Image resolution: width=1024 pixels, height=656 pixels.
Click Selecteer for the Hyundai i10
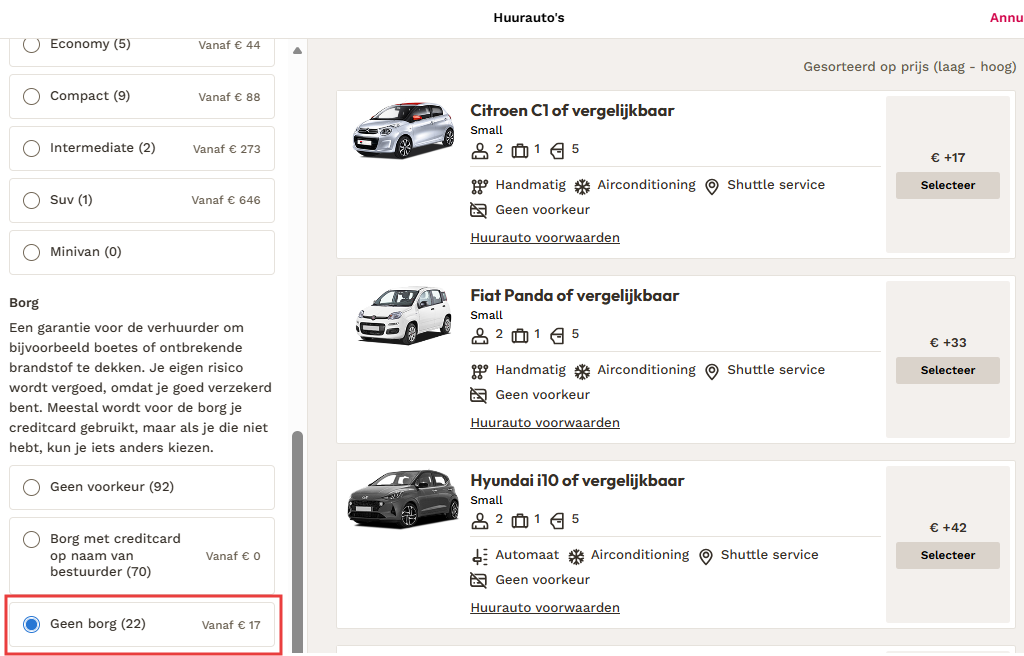click(x=948, y=555)
